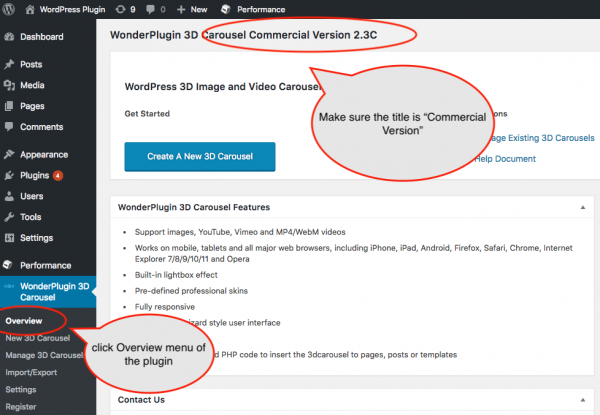Open the home icon for WordPress Plugin site

[28, 9]
